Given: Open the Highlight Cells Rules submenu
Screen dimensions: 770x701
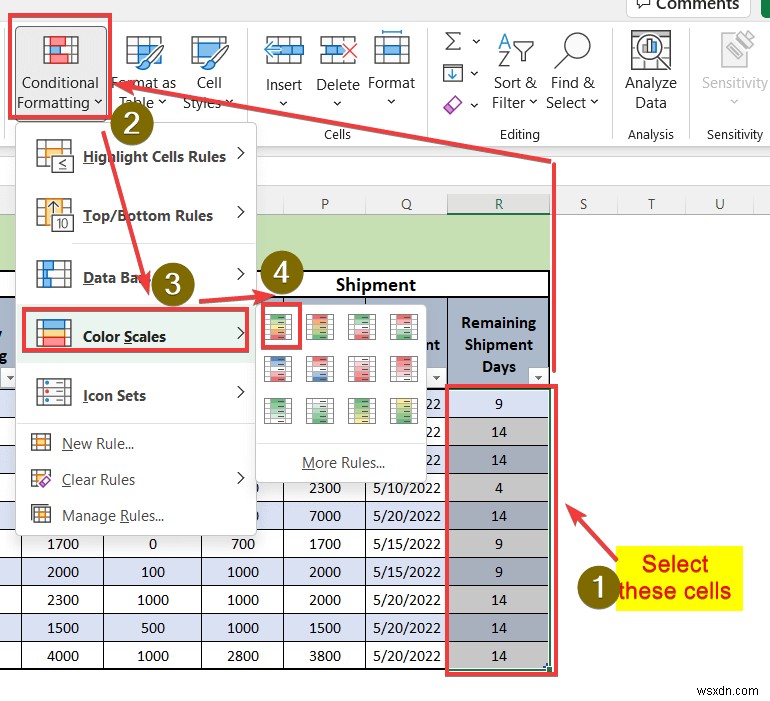Looking at the screenshot, I should (x=137, y=156).
